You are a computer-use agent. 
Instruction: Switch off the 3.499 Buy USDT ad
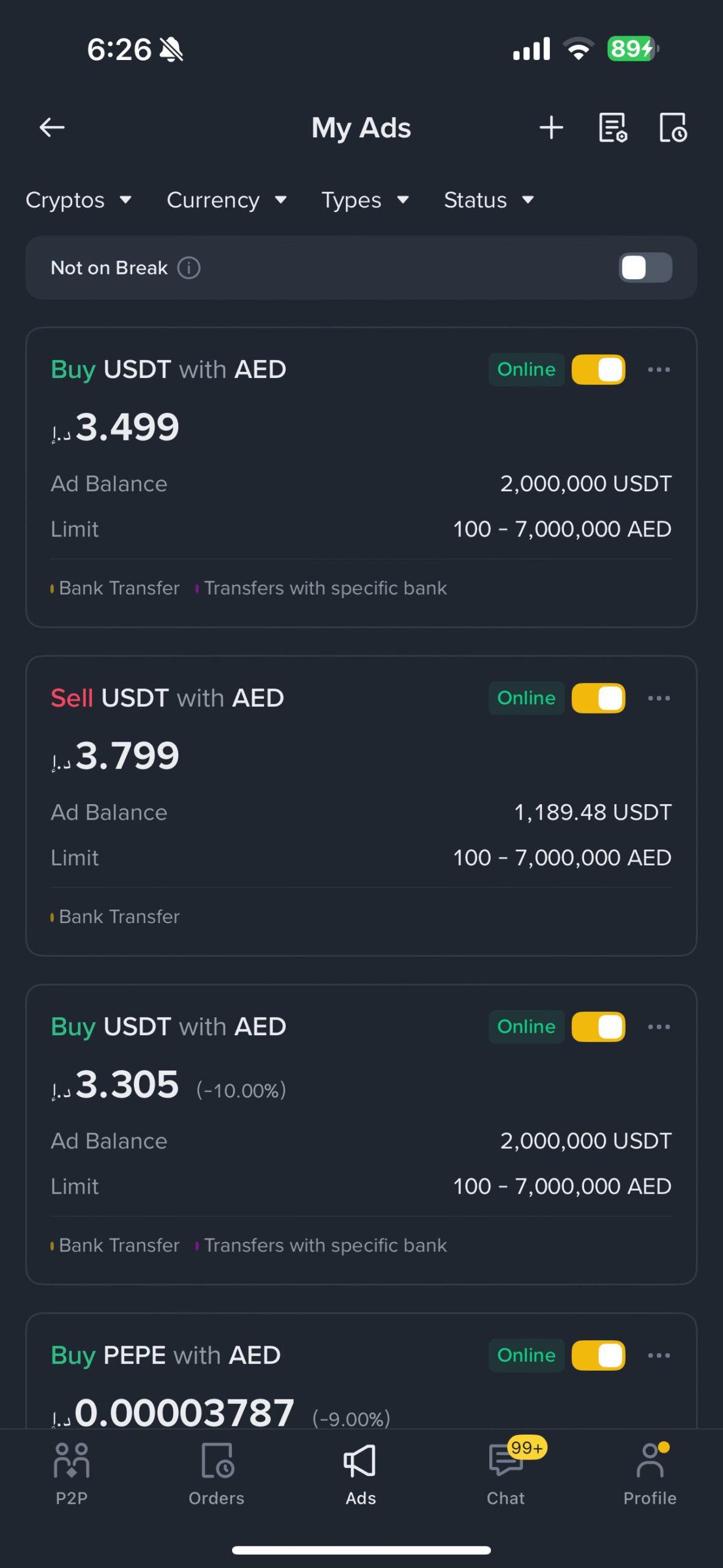(598, 369)
